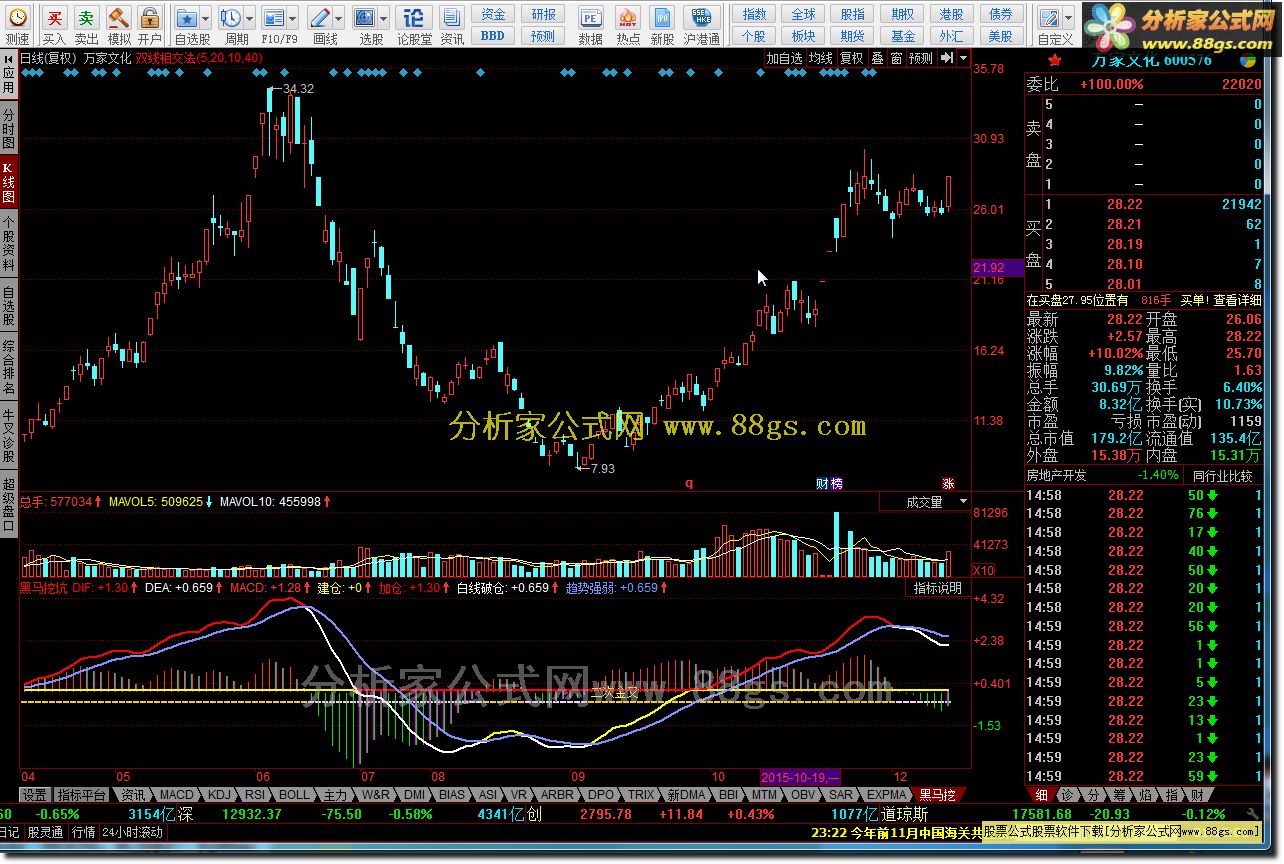Open the dropdown arrow right of 预测

963,59
